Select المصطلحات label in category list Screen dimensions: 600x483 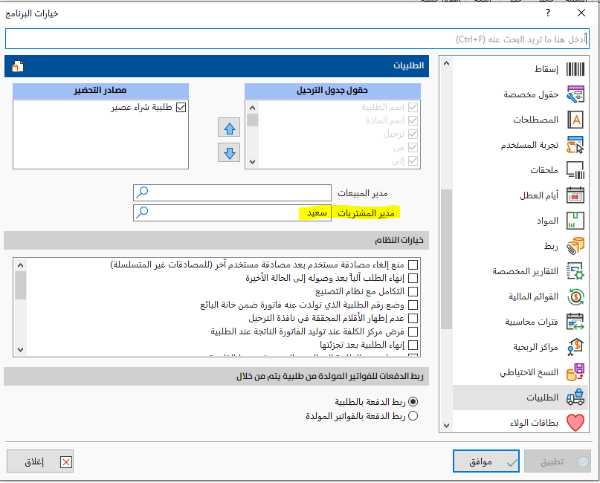pyautogui.click(x=536, y=120)
